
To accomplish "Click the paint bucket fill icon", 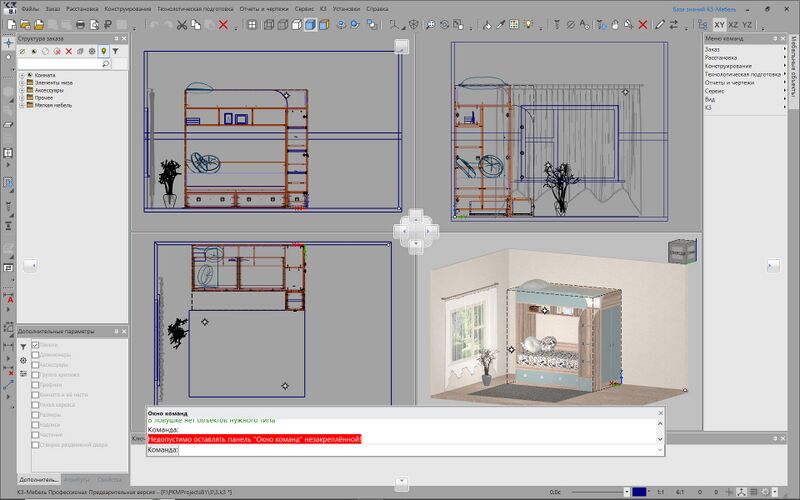I will 487,24.
